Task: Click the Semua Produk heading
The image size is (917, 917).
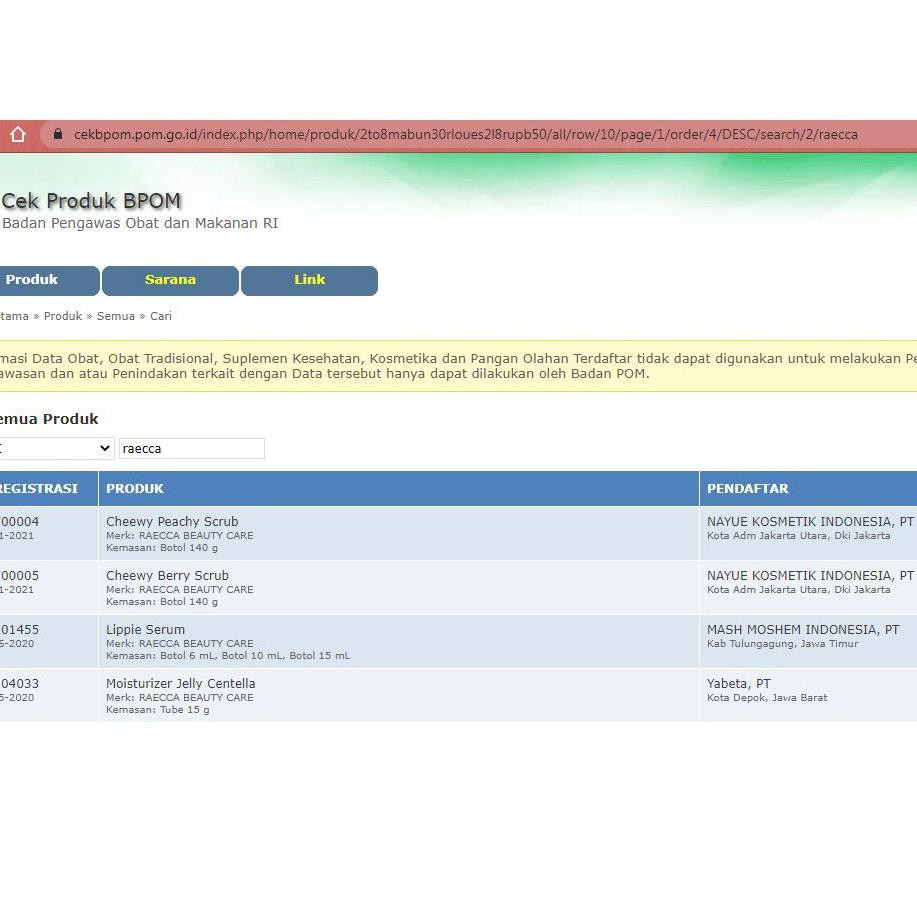Action: (49, 419)
